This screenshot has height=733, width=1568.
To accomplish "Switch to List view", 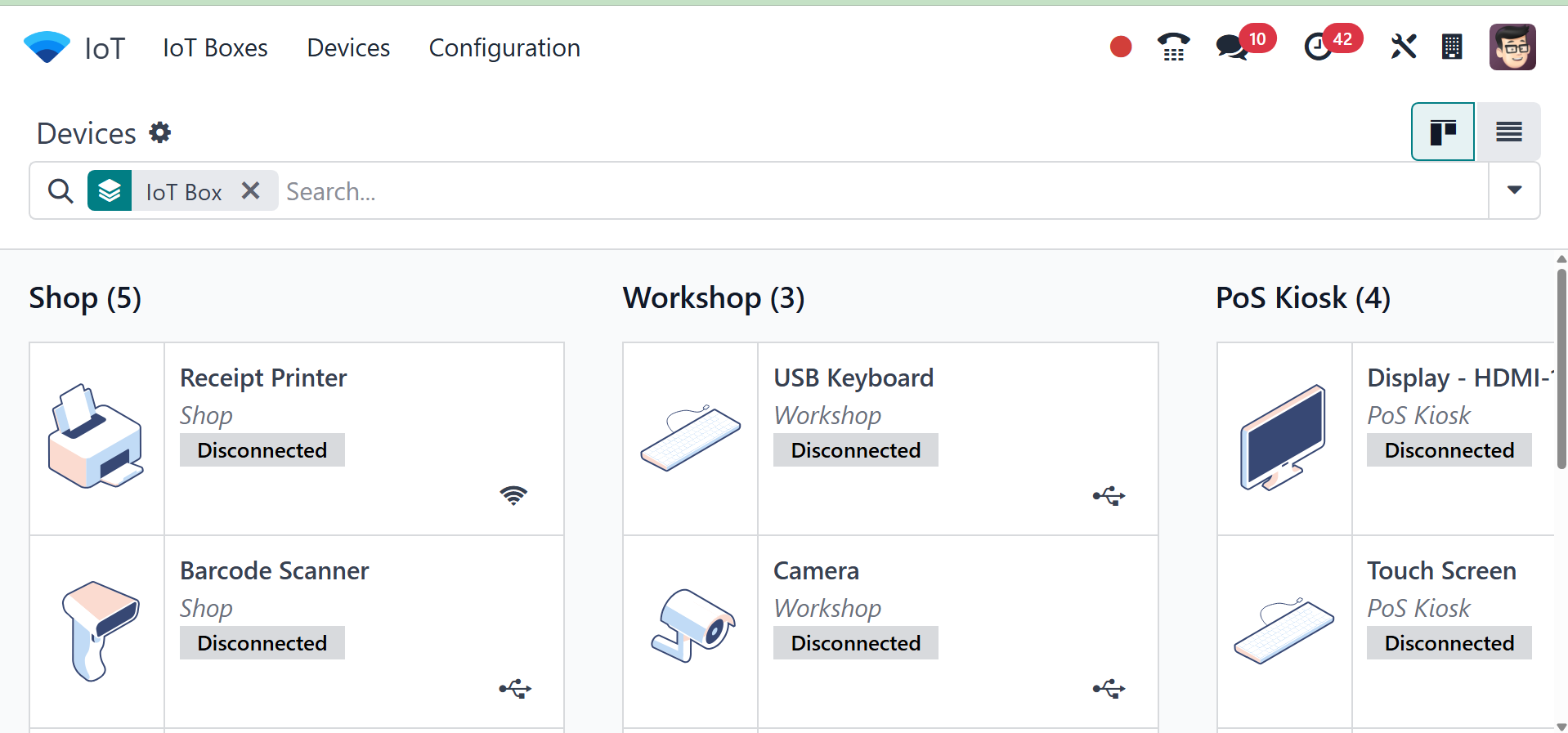I will [x=1508, y=132].
